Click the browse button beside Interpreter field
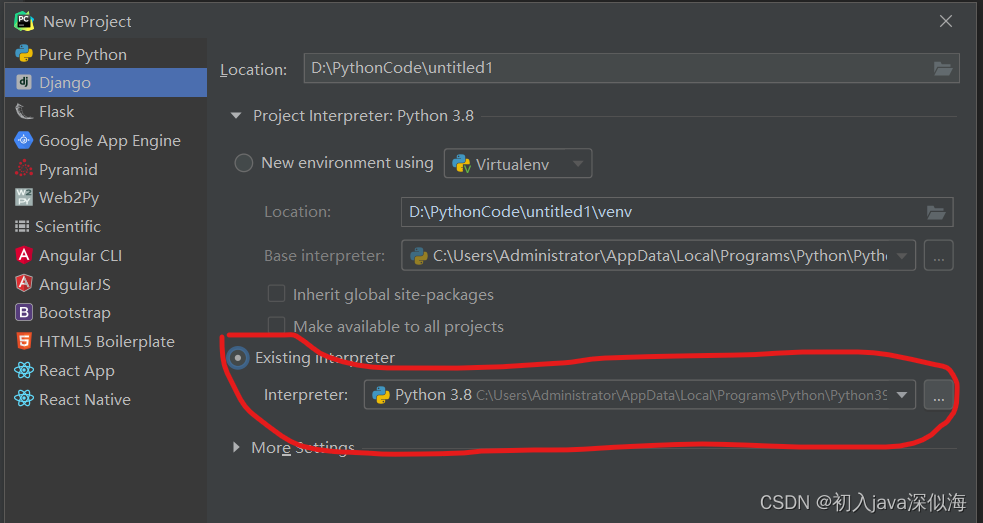 (x=938, y=396)
